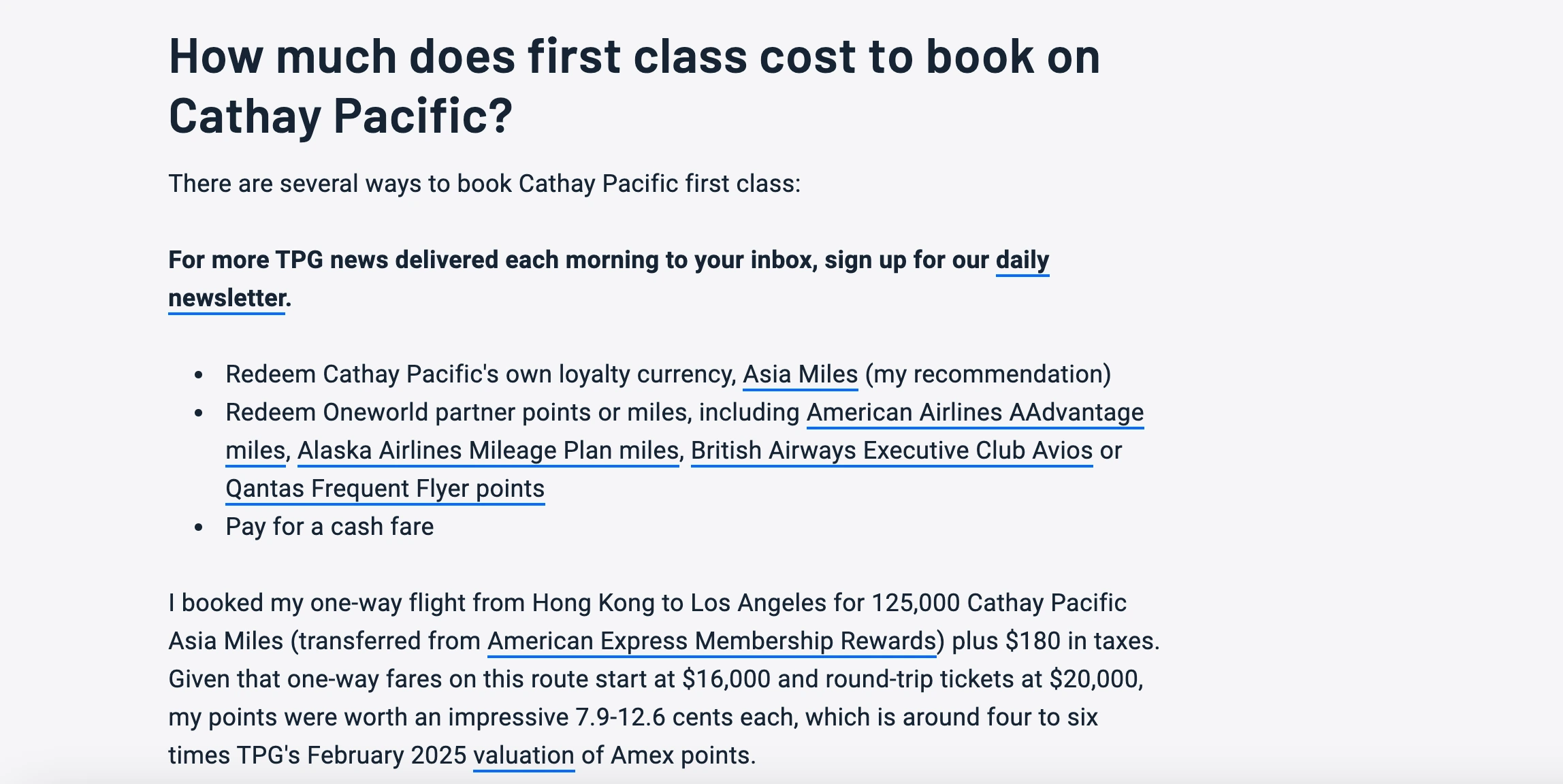Click the underlined 'miles' after AAdvantage

point(255,451)
